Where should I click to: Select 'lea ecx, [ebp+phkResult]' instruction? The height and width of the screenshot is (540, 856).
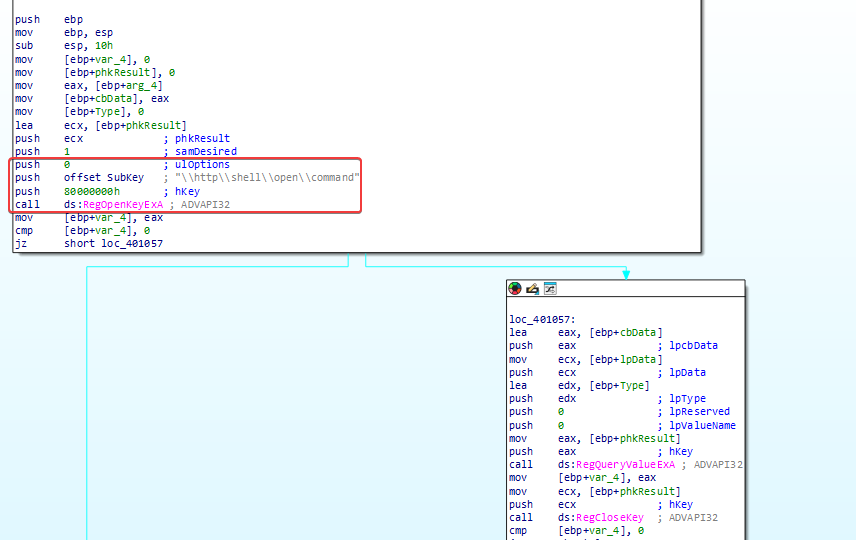(x=101, y=125)
